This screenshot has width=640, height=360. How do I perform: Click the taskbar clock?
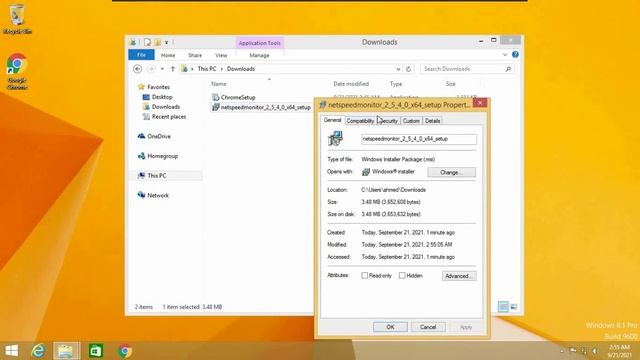point(620,351)
